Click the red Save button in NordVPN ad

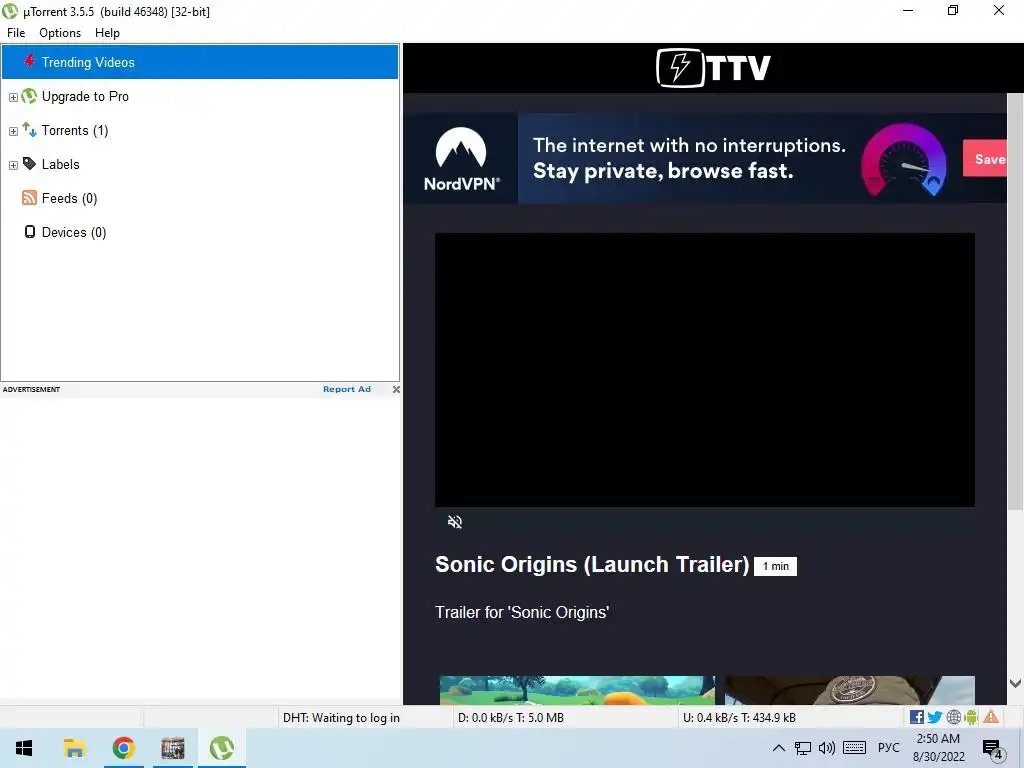tap(985, 159)
